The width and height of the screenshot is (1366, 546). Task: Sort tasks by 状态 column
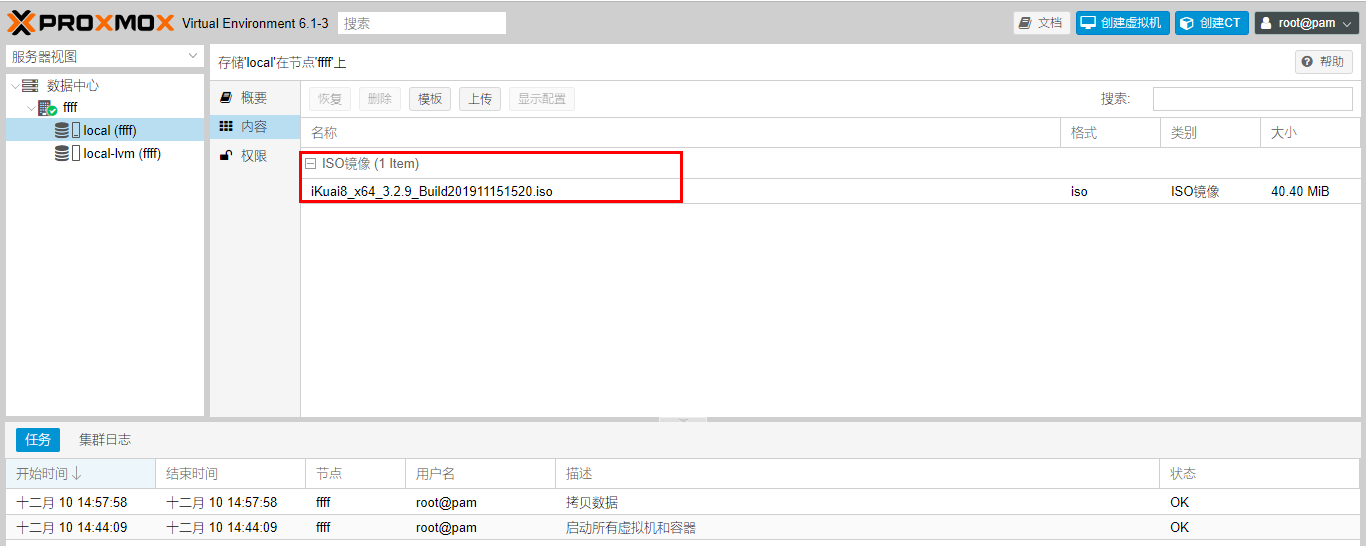[x=1260, y=474]
